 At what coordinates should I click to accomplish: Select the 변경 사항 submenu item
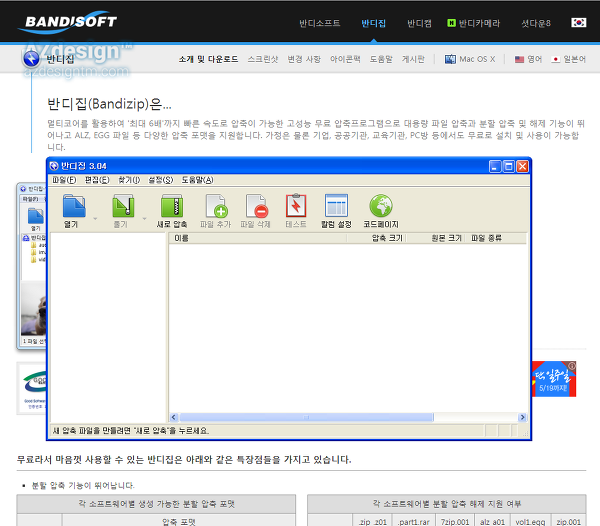click(x=304, y=59)
